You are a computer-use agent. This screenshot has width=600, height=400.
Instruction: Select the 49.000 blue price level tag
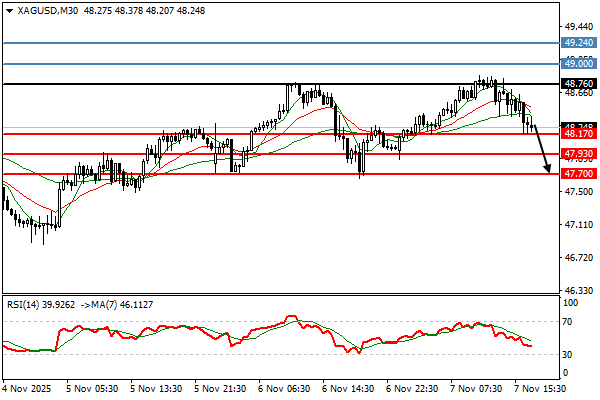click(579, 63)
